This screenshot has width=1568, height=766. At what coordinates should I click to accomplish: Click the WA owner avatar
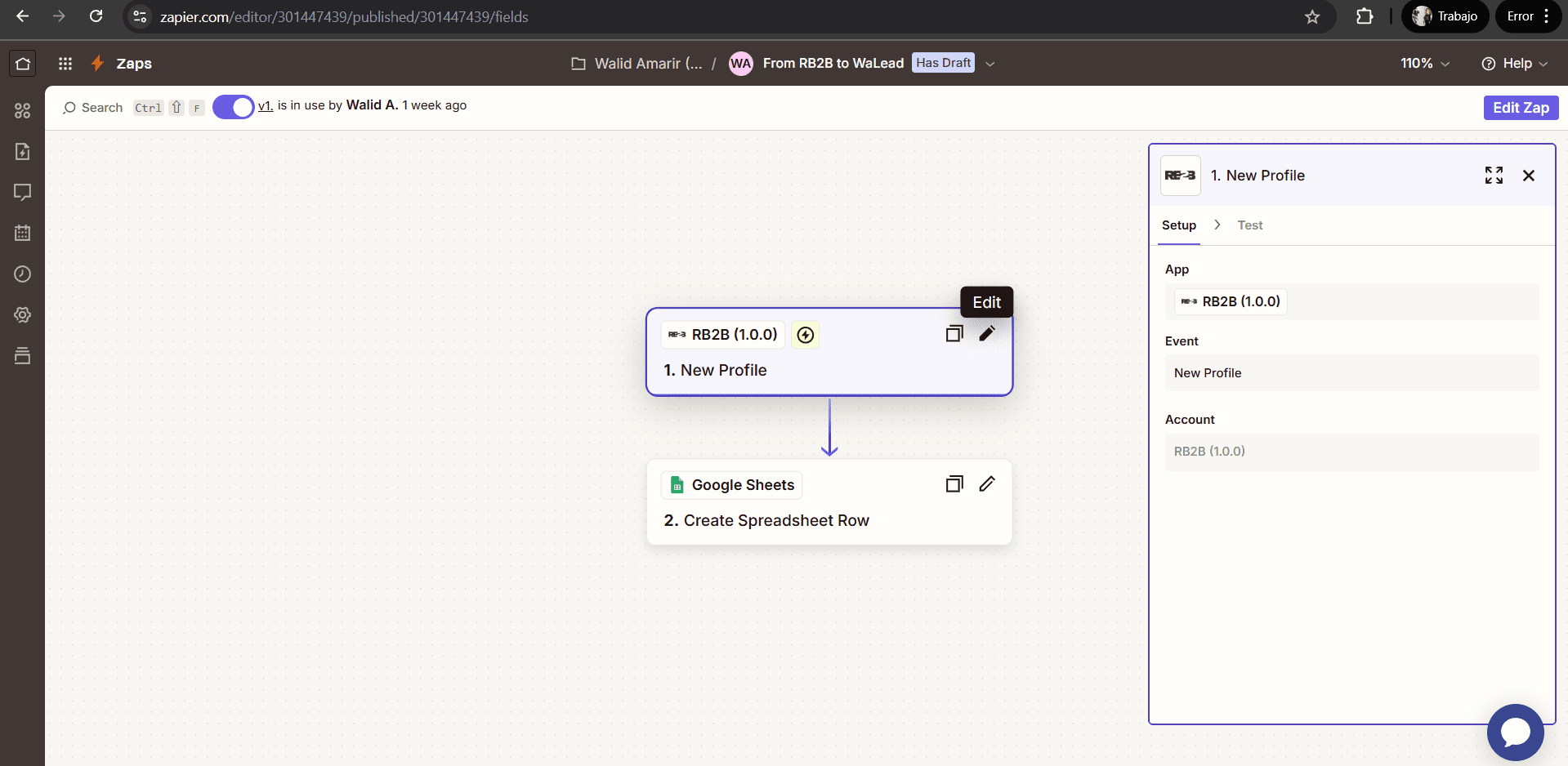pos(740,63)
